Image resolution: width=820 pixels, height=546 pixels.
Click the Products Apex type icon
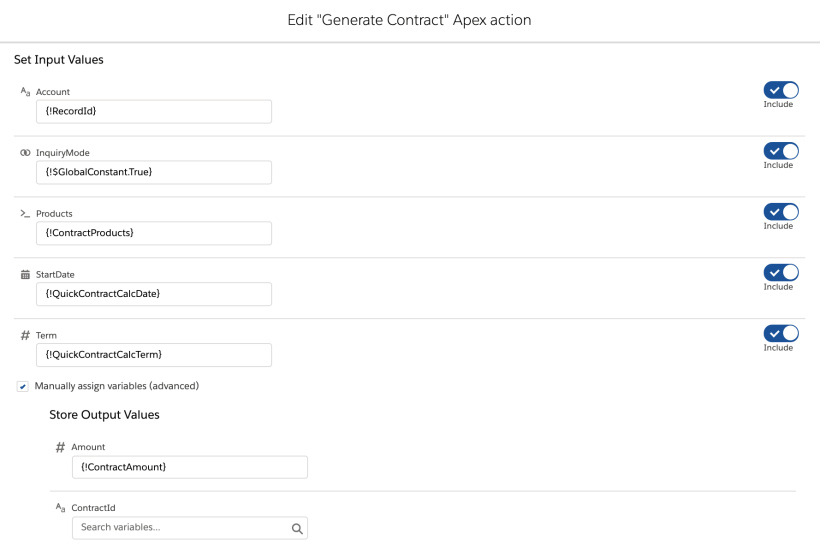(x=25, y=214)
